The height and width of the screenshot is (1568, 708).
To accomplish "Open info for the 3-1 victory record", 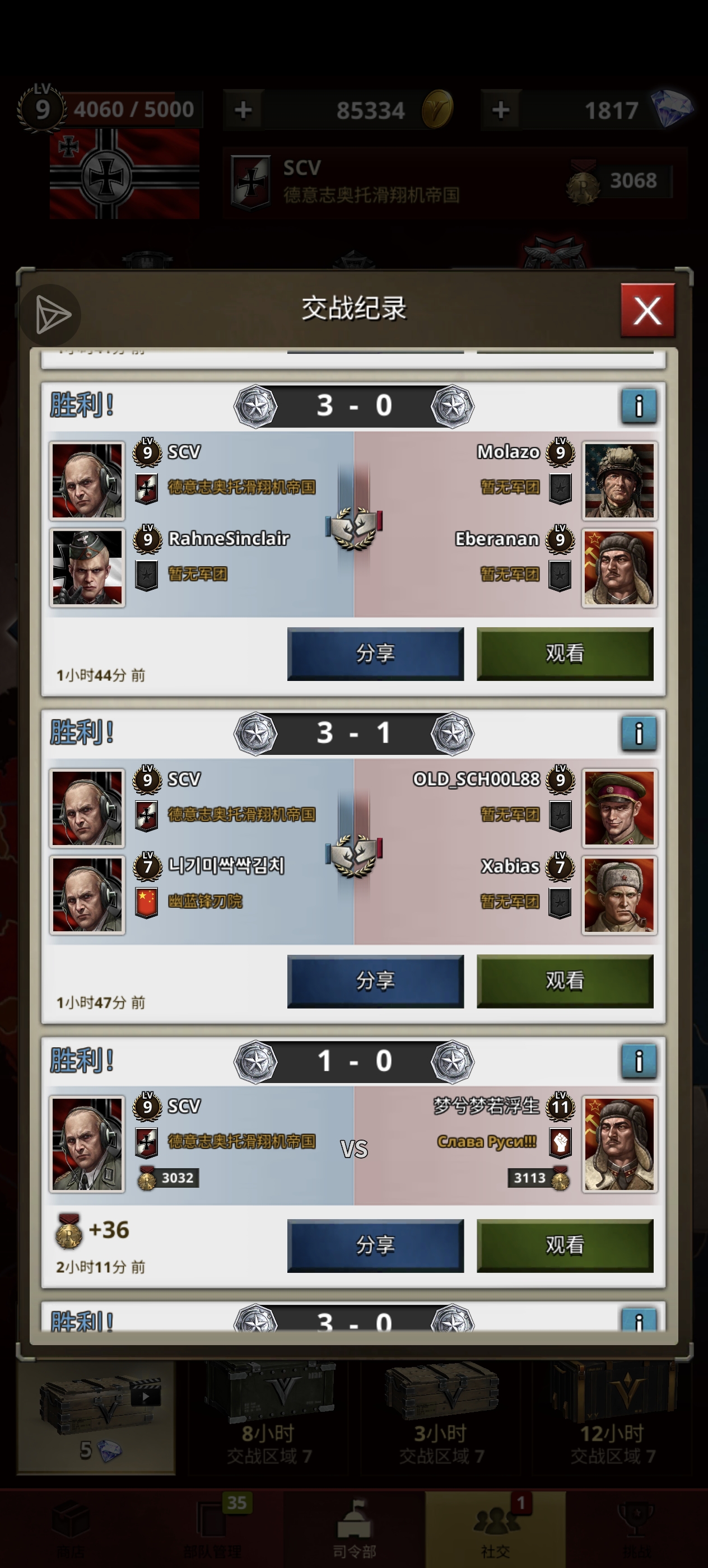I will pyautogui.click(x=639, y=734).
